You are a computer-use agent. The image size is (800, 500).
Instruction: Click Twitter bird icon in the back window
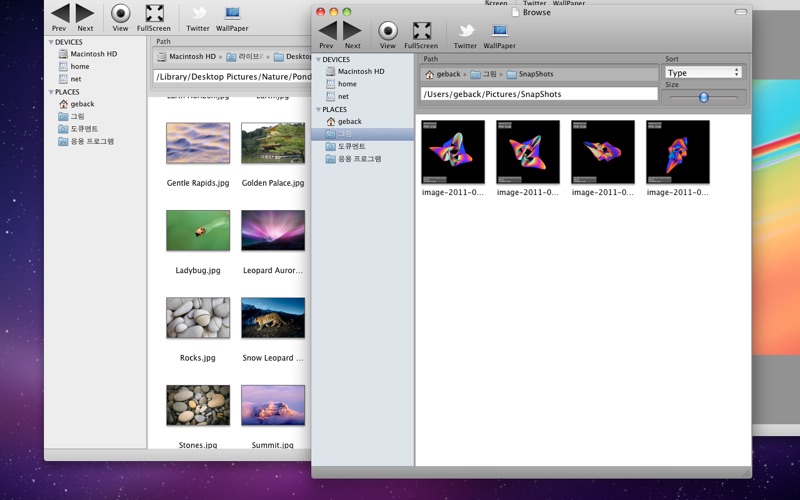click(198, 14)
